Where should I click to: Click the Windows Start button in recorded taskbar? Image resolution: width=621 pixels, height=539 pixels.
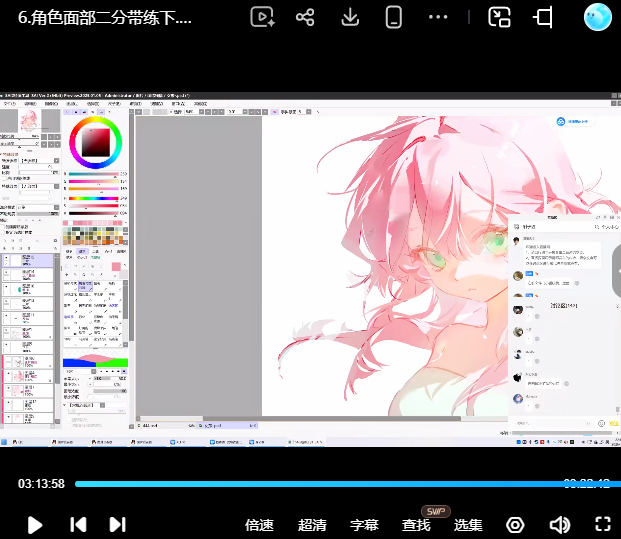(4, 442)
